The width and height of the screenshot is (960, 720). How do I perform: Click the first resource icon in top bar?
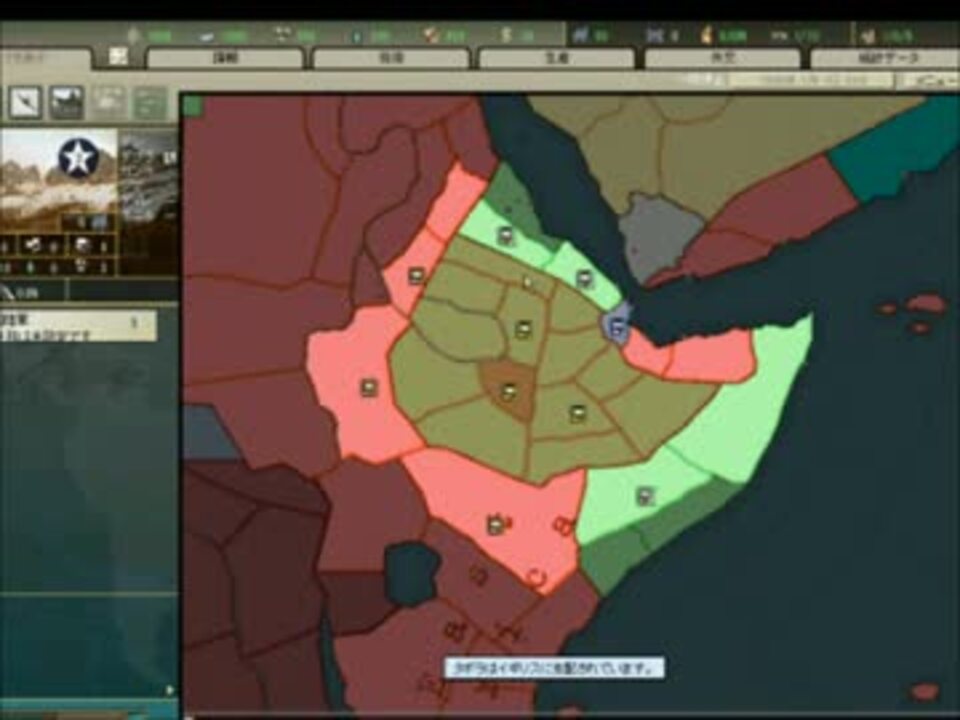(x=135, y=34)
